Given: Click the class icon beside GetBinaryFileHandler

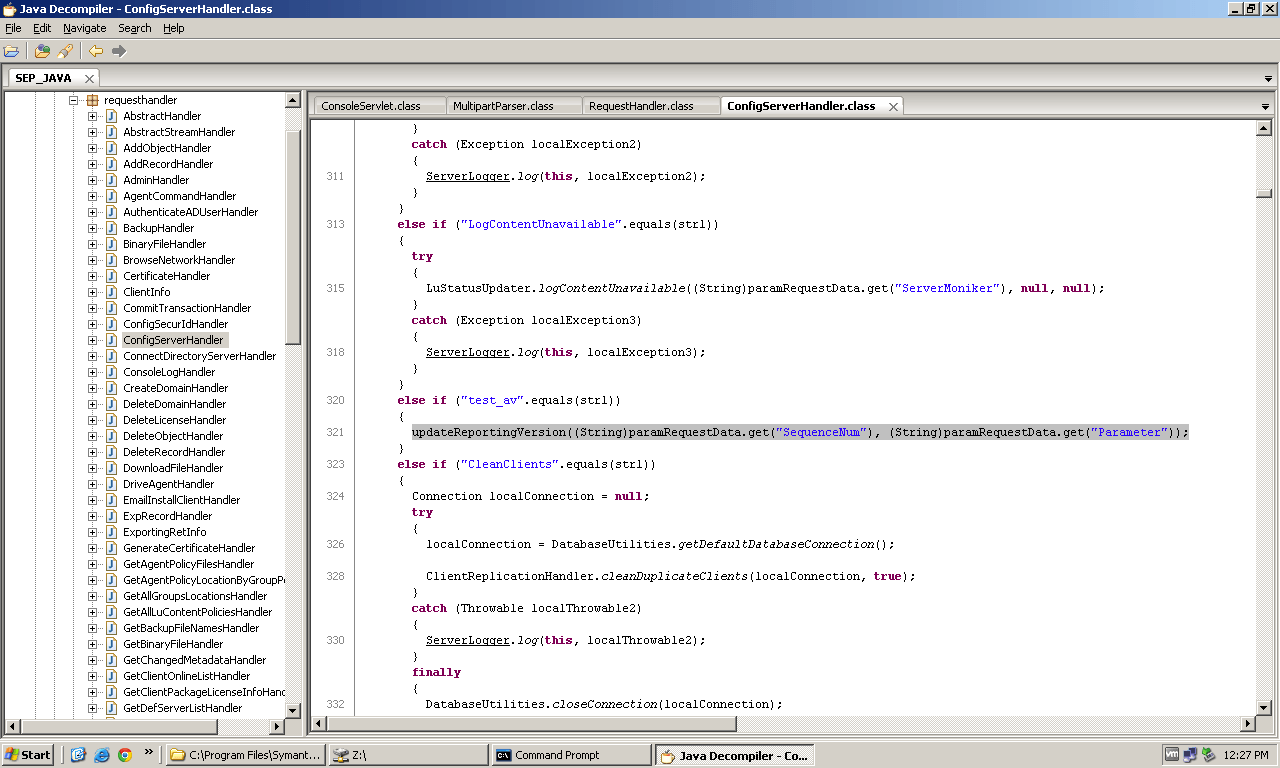Looking at the screenshot, I should pyautogui.click(x=111, y=644).
